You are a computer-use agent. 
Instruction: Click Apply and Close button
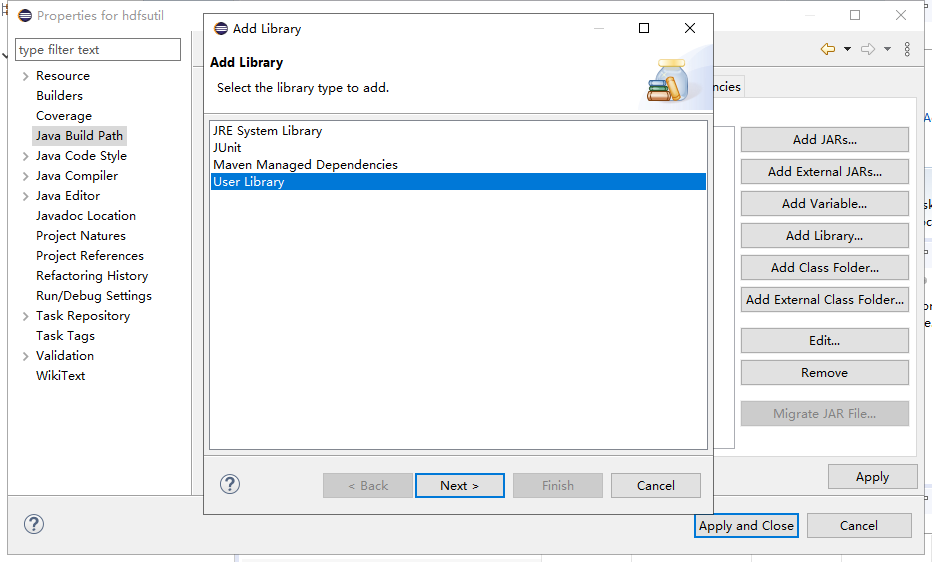pos(746,526)
